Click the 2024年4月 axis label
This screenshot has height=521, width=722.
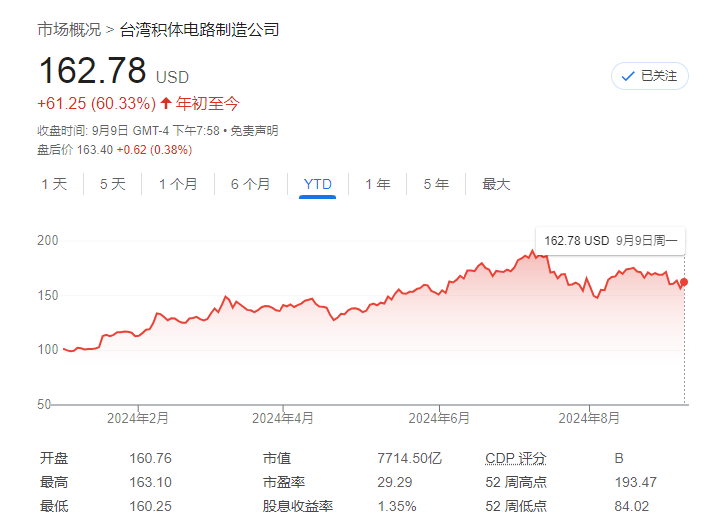pyautogui.click(x=283, y=418)
